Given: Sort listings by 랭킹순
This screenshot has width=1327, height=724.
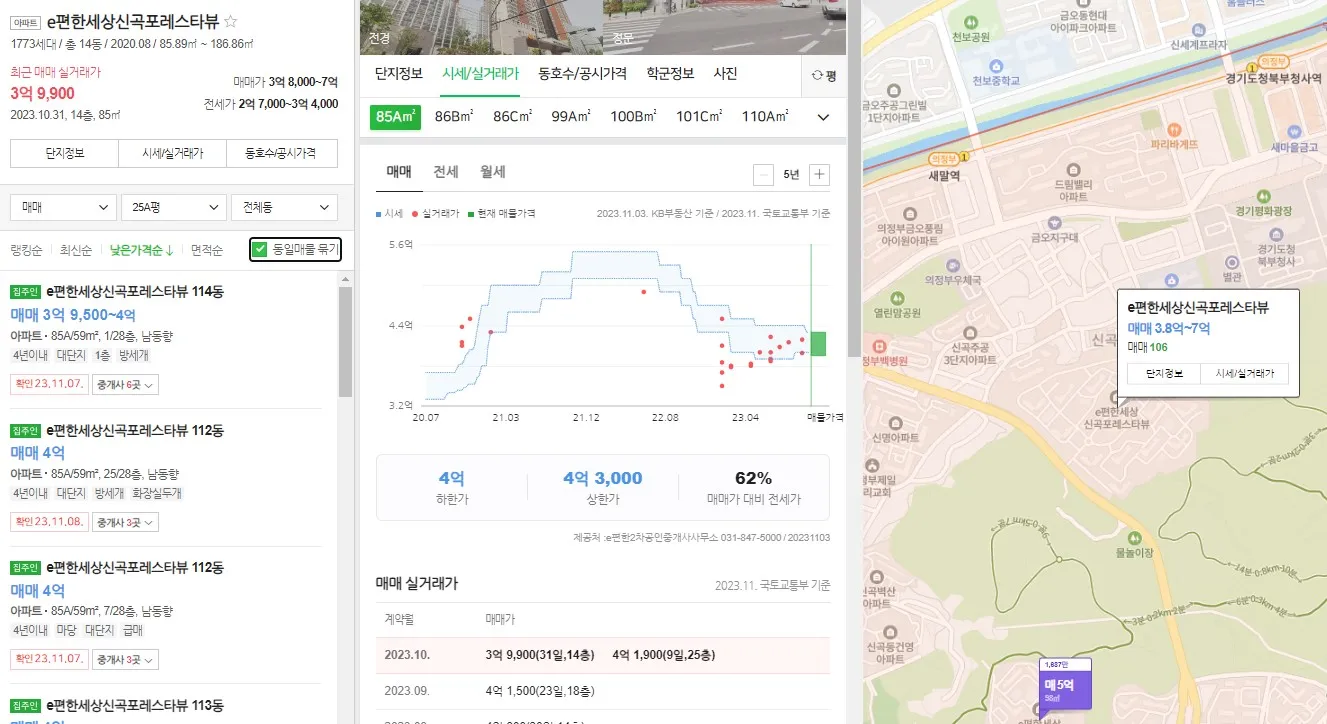Looking at the screenshot, I should point(26,250).
